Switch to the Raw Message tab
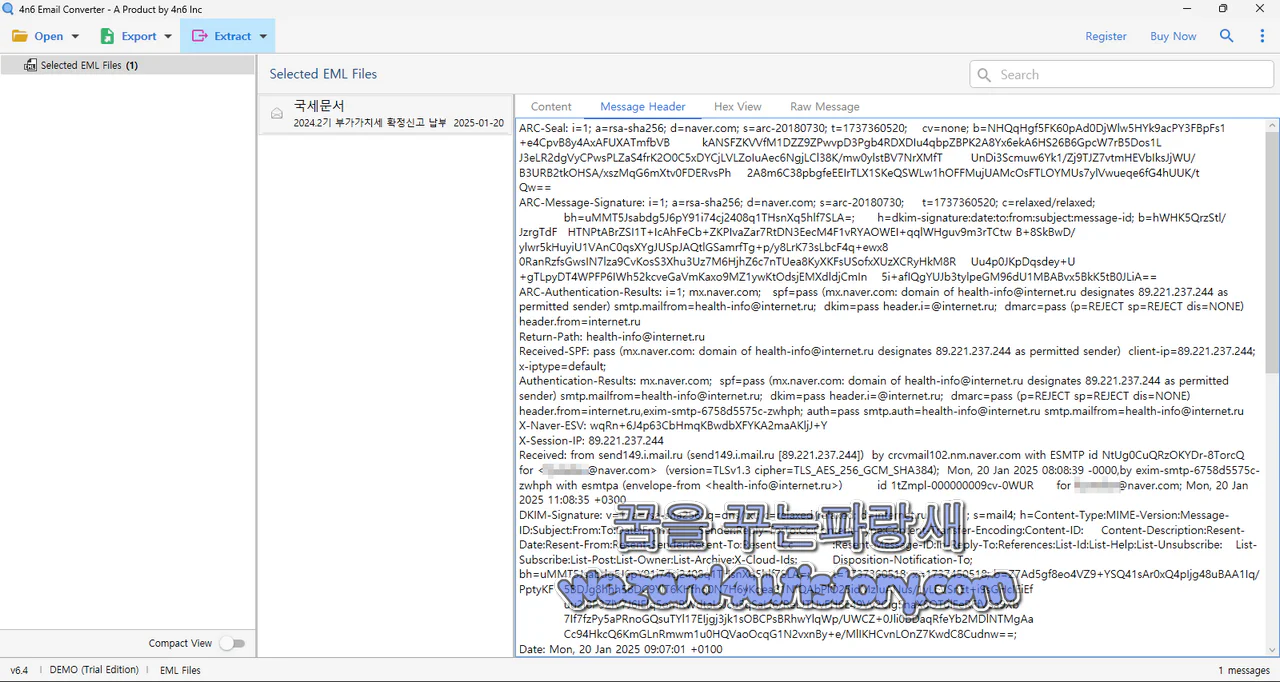 tap(825, 106)
